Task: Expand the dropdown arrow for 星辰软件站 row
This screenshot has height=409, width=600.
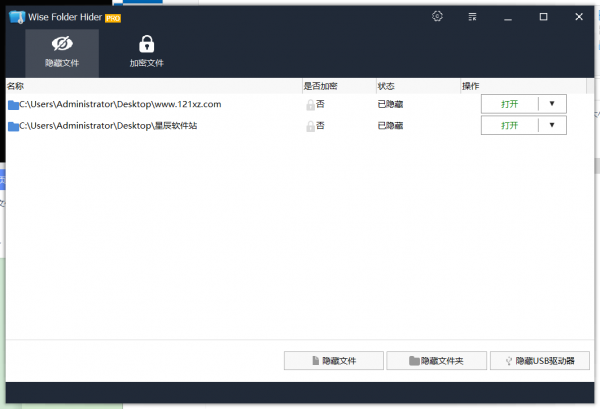Action: tap(552, 125)
